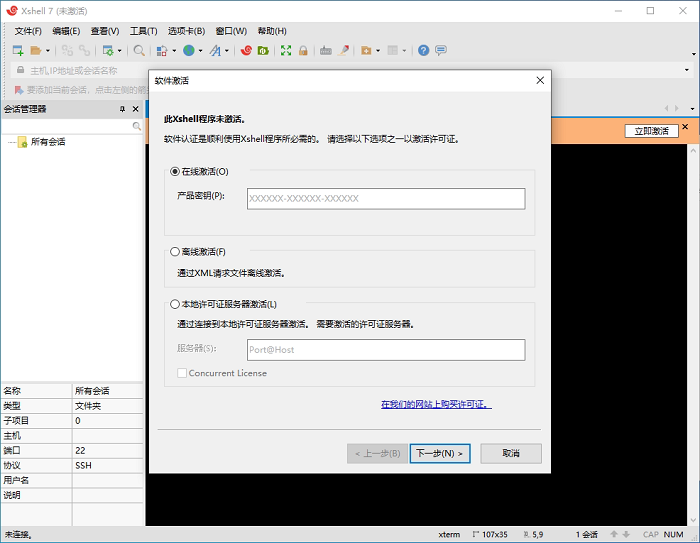Click the green full screen arrows icon
Screen dimensions: 700x543
pyautogui.click(x=286, y=50)
